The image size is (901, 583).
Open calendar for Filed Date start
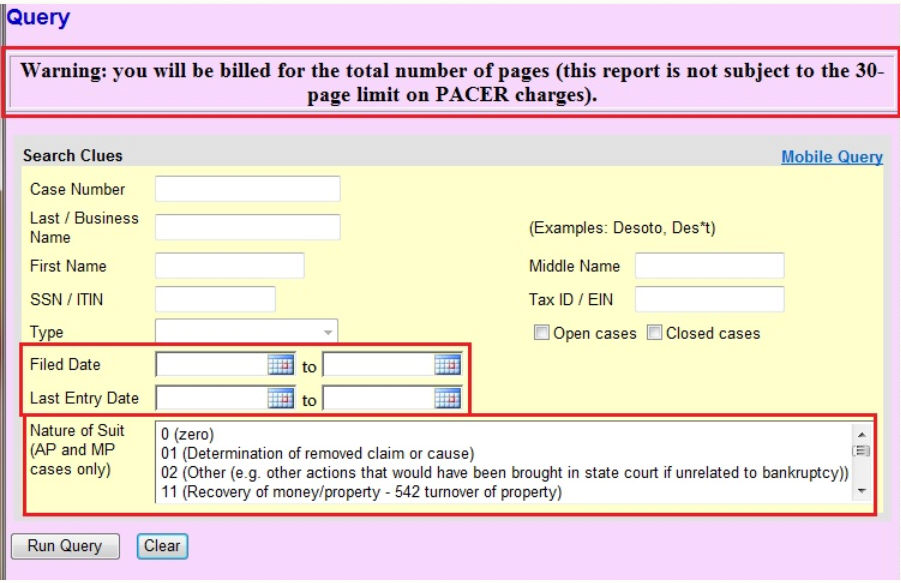281,366
